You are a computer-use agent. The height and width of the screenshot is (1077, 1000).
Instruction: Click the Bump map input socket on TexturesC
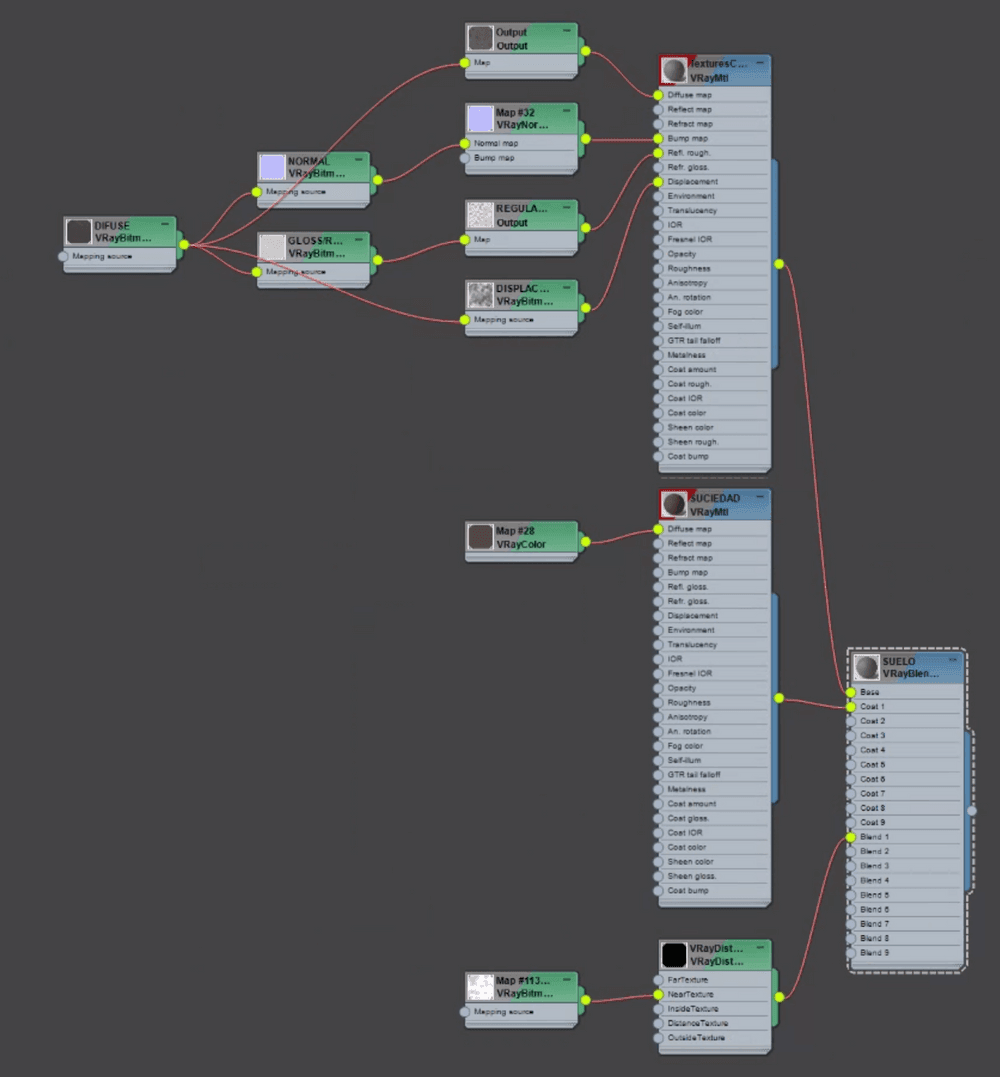(658, 139)
